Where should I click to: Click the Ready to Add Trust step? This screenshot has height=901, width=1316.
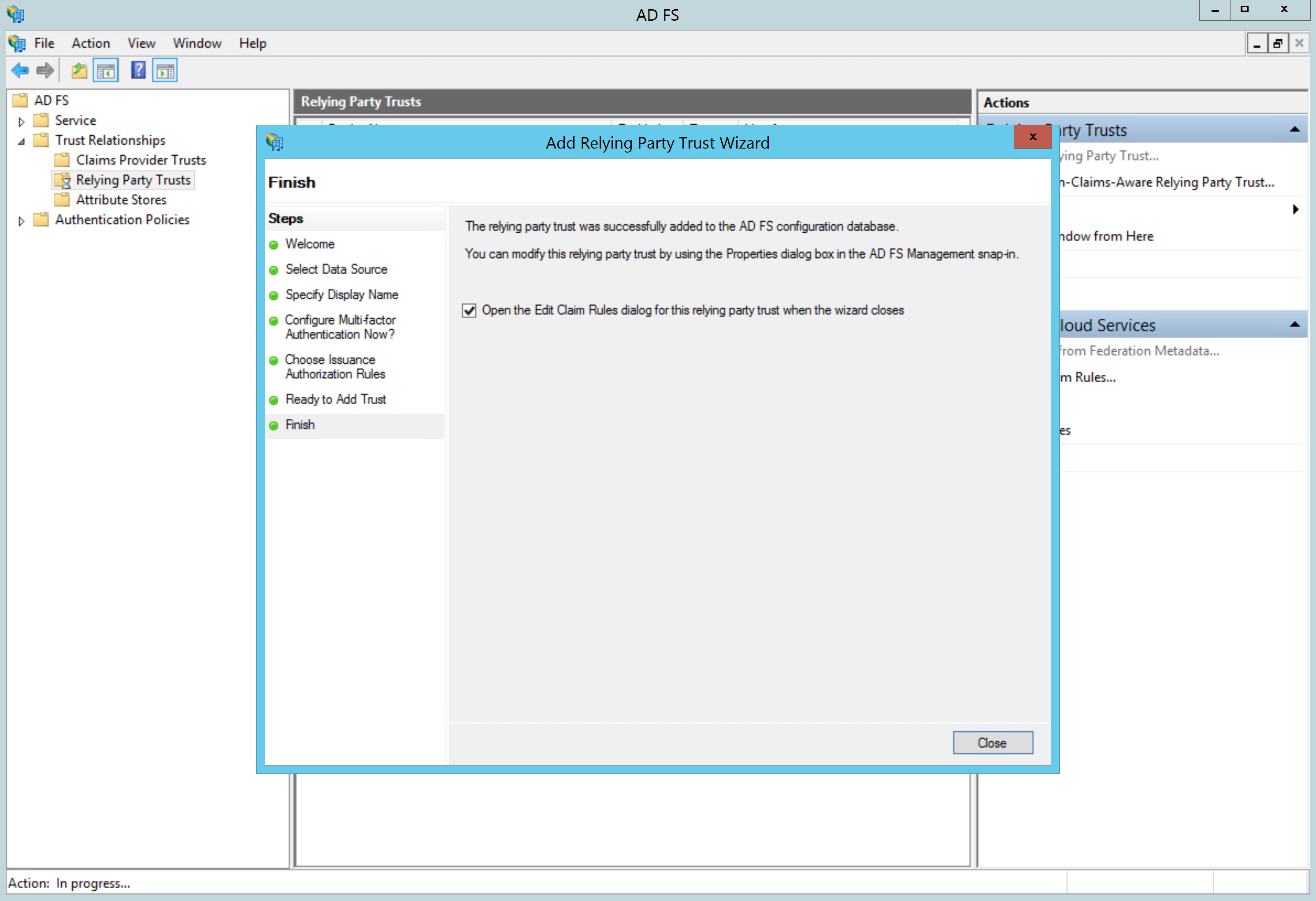pos(336,399)
